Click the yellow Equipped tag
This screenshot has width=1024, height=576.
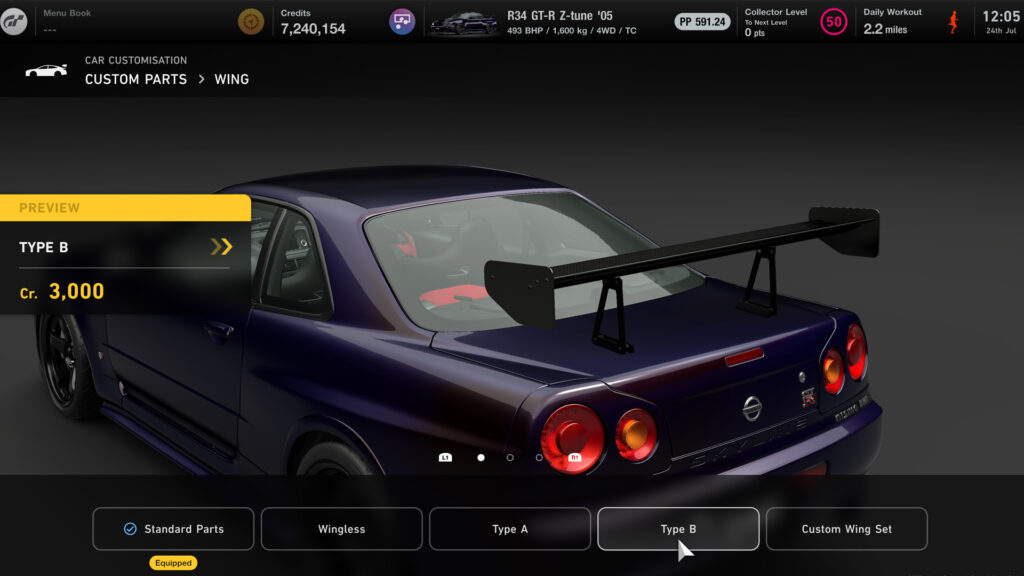(173, 563)
